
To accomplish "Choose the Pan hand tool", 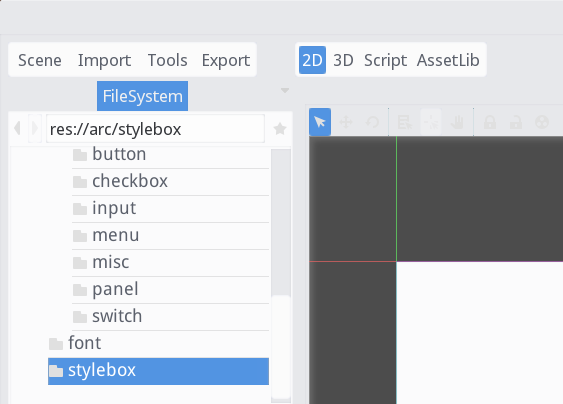I will click(x=457, y=122).
